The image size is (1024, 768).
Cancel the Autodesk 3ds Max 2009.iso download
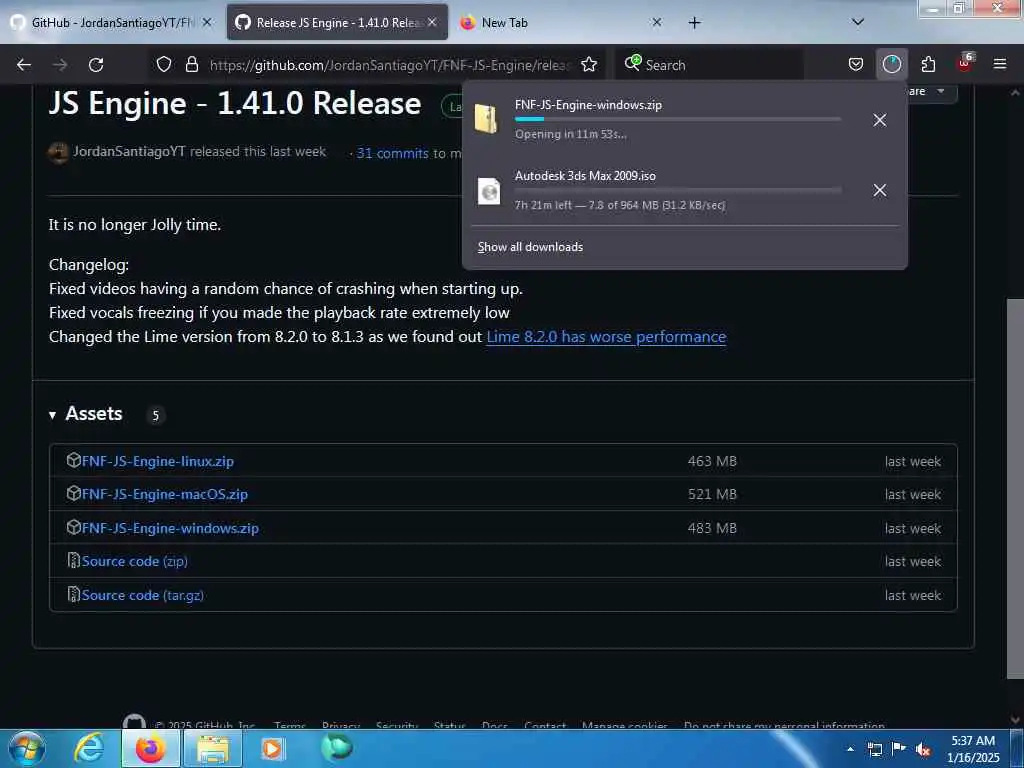[x=880, y=190]
